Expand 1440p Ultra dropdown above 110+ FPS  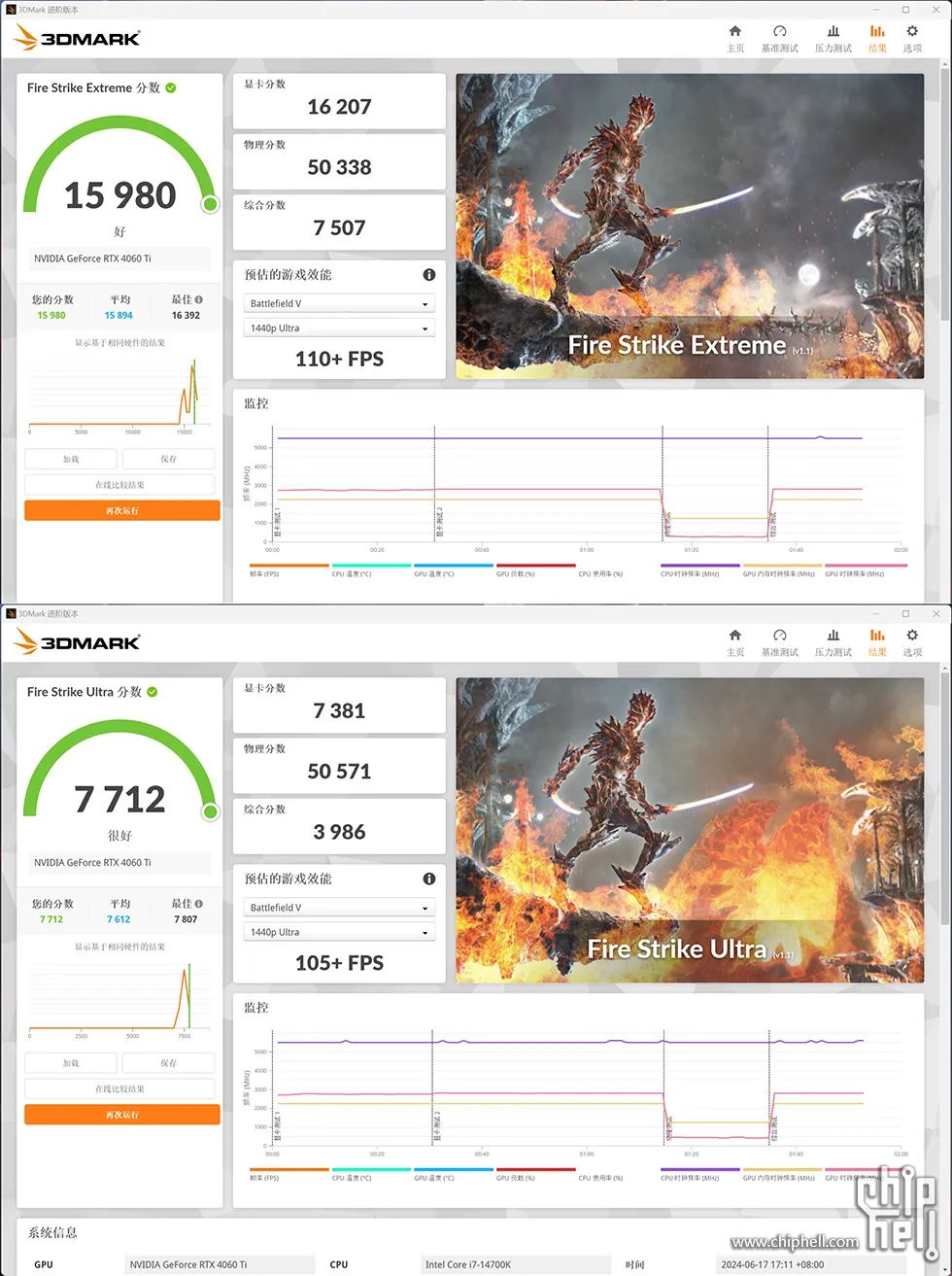(x=339, y=328)
